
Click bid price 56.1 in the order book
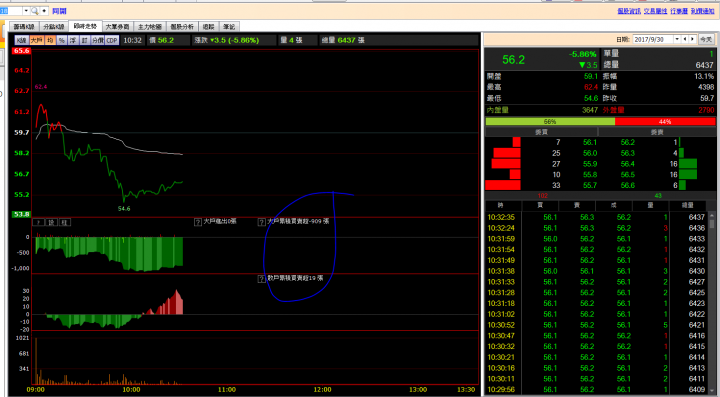point(590,142)
